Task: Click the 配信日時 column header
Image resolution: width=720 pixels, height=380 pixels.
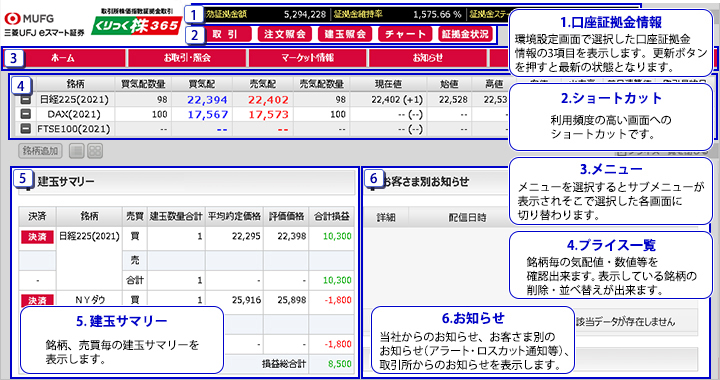Action: click(x=467, y=218)
